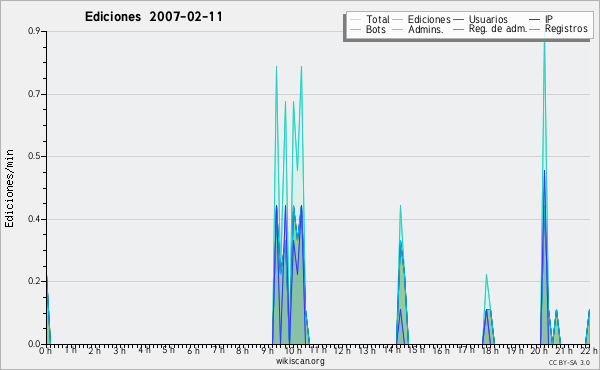Click the 0.9 value on y-axis
Screen dimensions: 600x370
click(34, 31)
